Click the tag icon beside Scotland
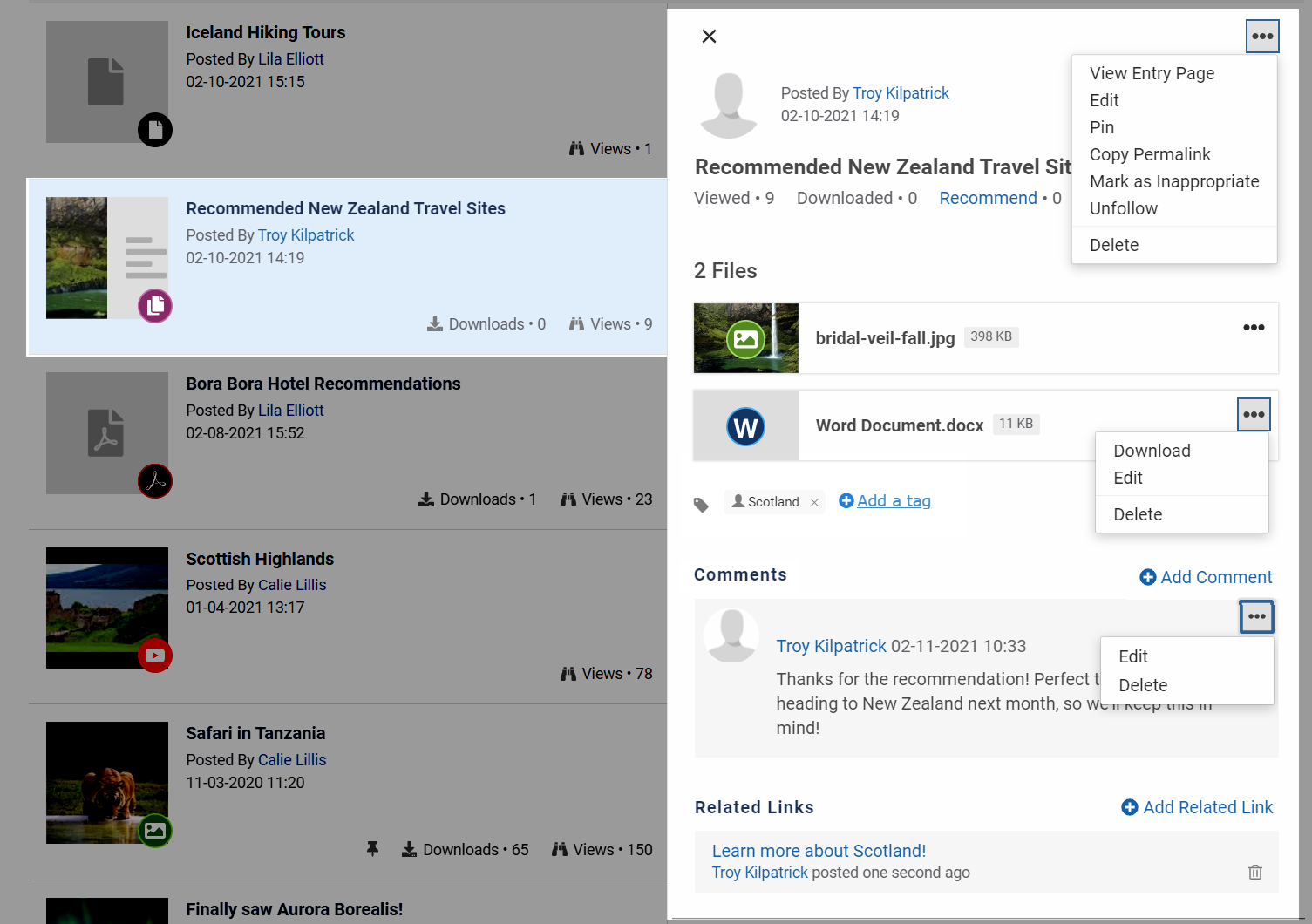This screenshot has width=1312, height=924. click(x=701, y=504)
